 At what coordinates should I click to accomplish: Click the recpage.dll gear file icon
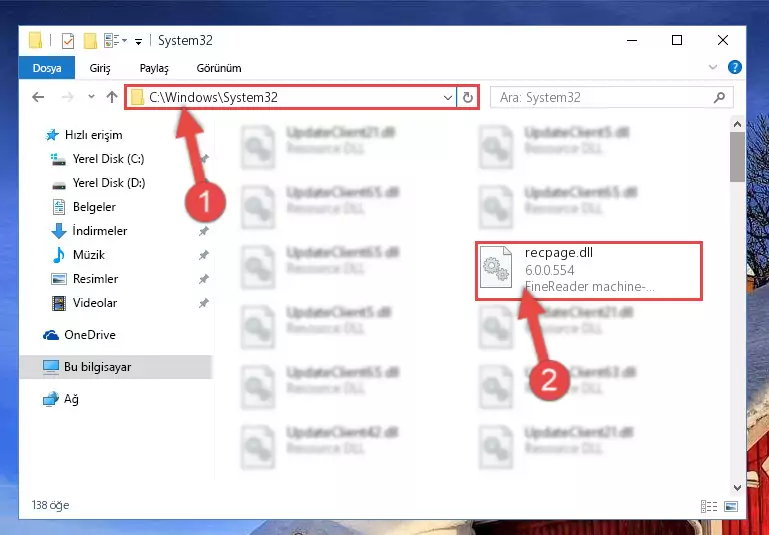[496, 267]
